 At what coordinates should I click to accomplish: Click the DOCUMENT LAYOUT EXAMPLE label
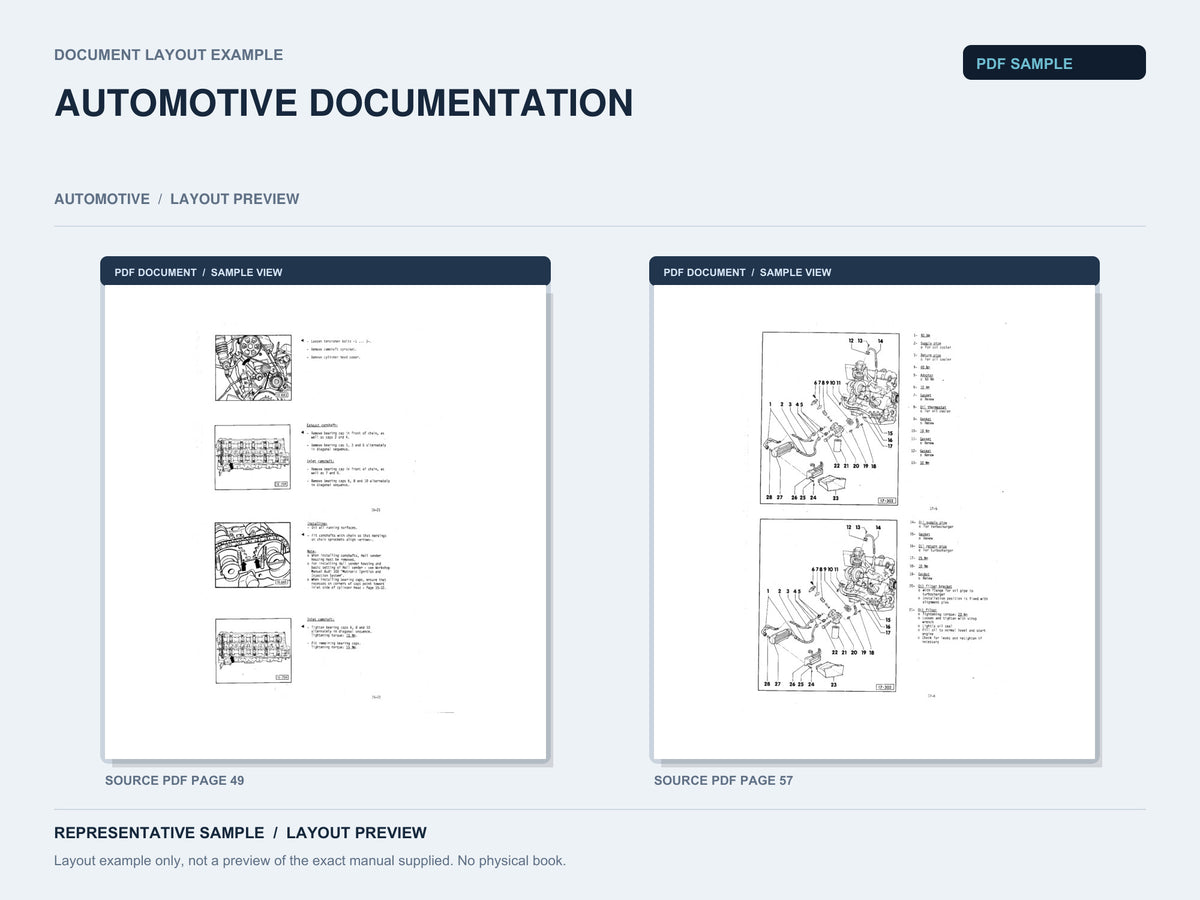168,55
